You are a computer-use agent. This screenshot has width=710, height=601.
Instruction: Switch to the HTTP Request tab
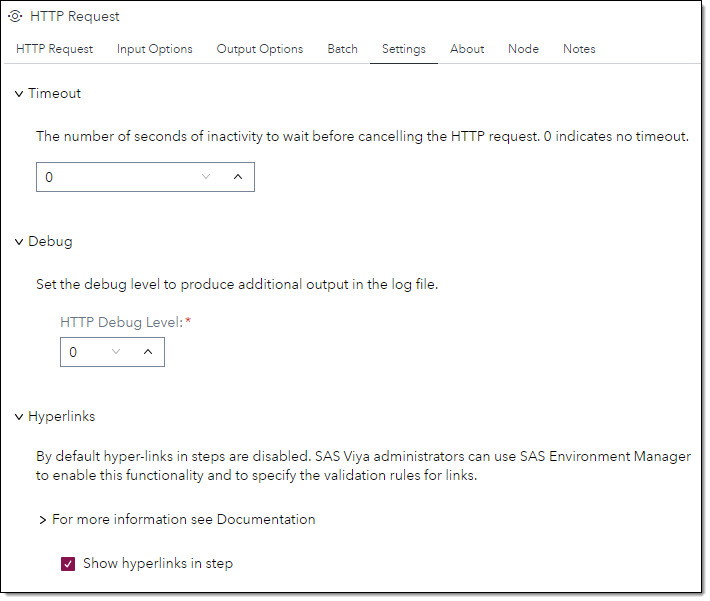click(x=54, y=49)
